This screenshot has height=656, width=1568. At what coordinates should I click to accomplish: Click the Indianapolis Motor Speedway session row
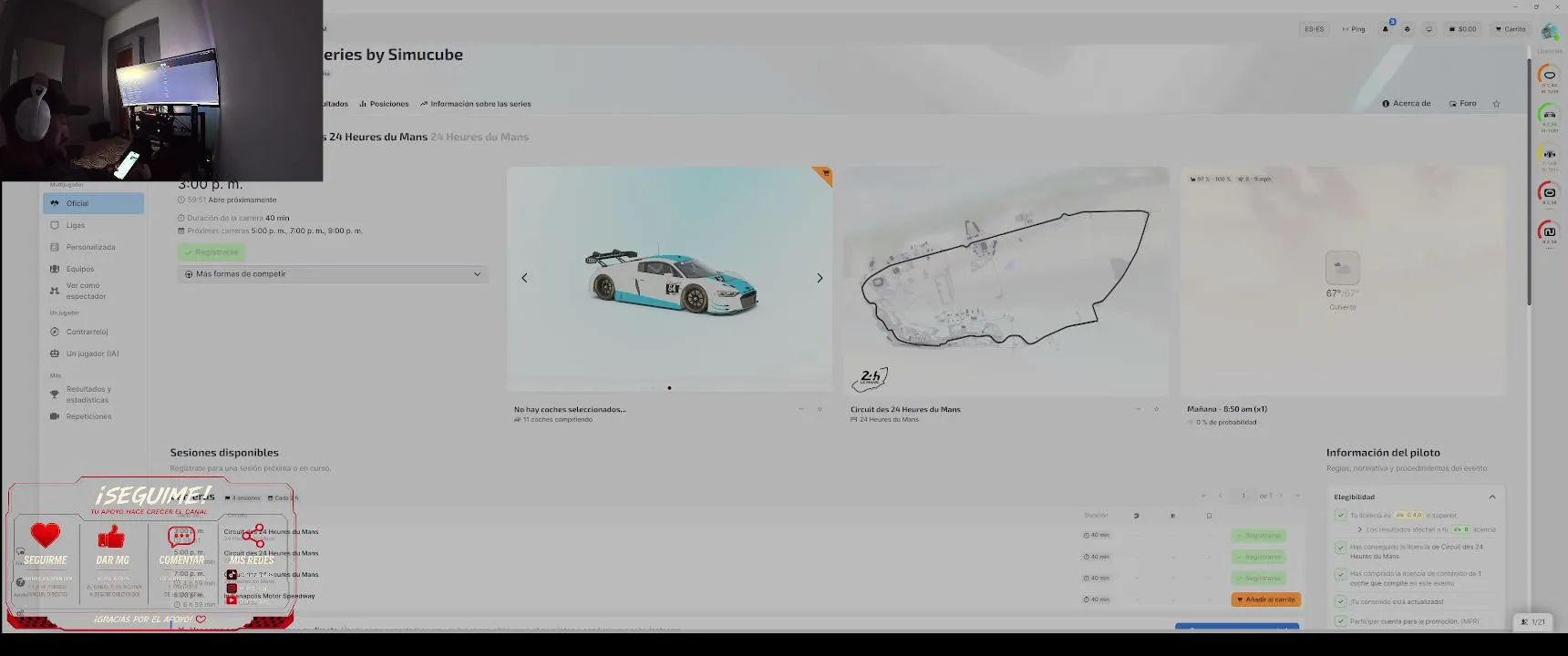tap(735, 600)
